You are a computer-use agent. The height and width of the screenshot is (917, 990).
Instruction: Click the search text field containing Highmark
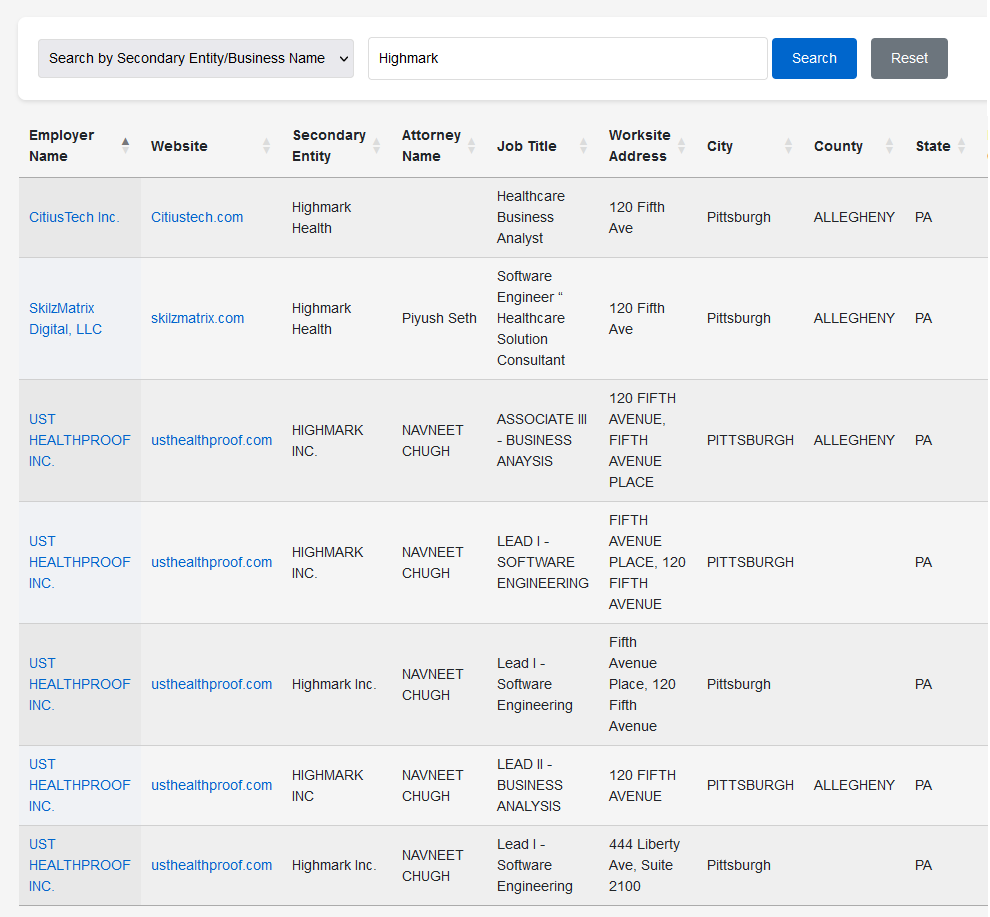(568, 58)
